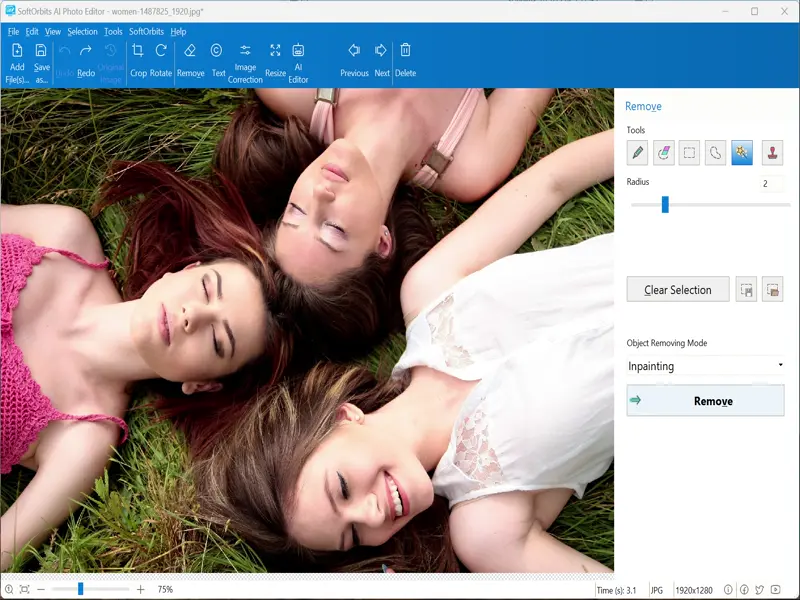The image size is (800, 600).
Task: Click the Time (s): 3.1 status text
Action: (616, 590)
